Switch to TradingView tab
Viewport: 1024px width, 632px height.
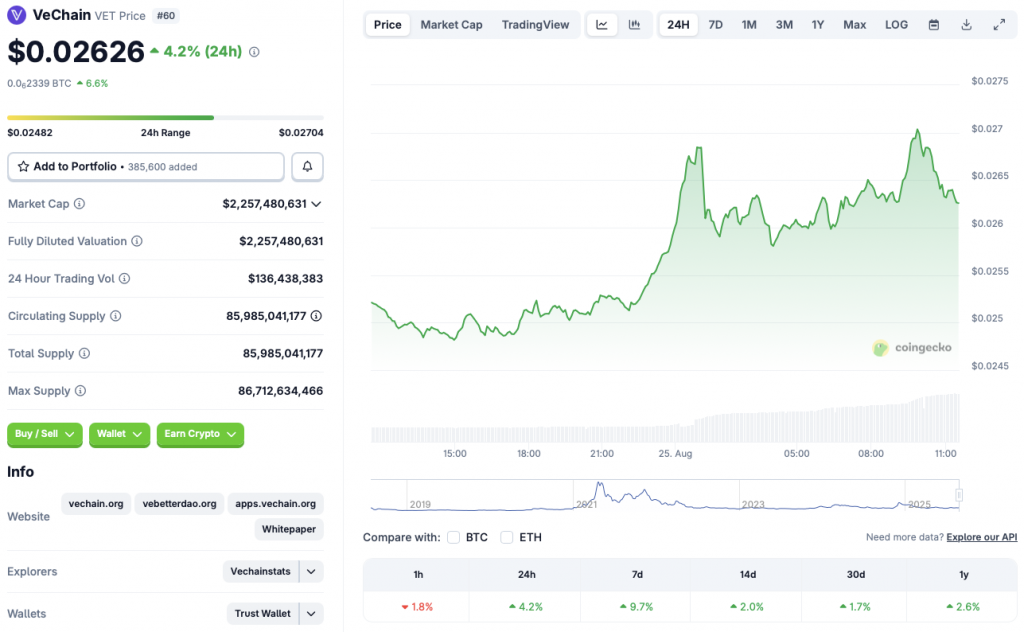pos(536,25)
